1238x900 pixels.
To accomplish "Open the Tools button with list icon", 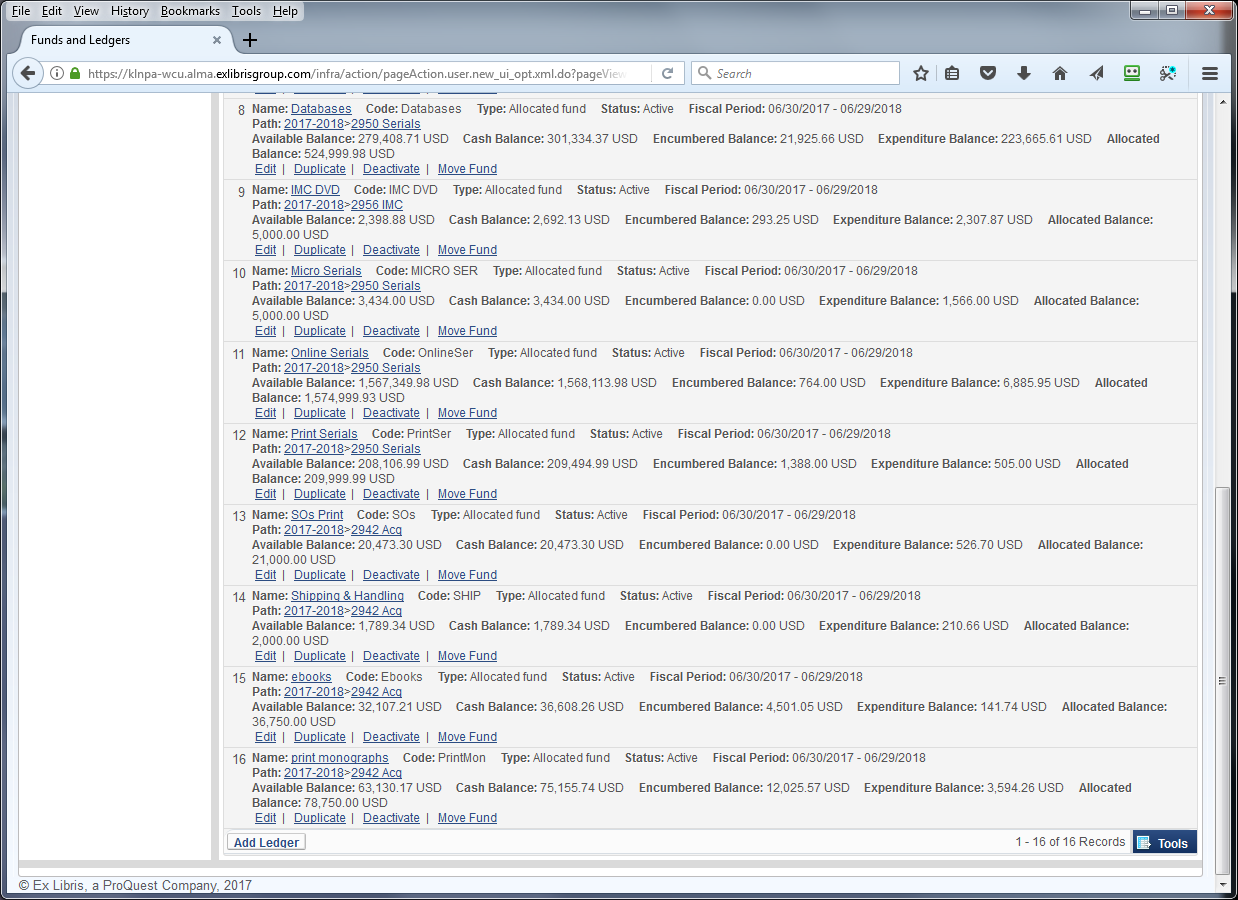I will click(1164, 842).
